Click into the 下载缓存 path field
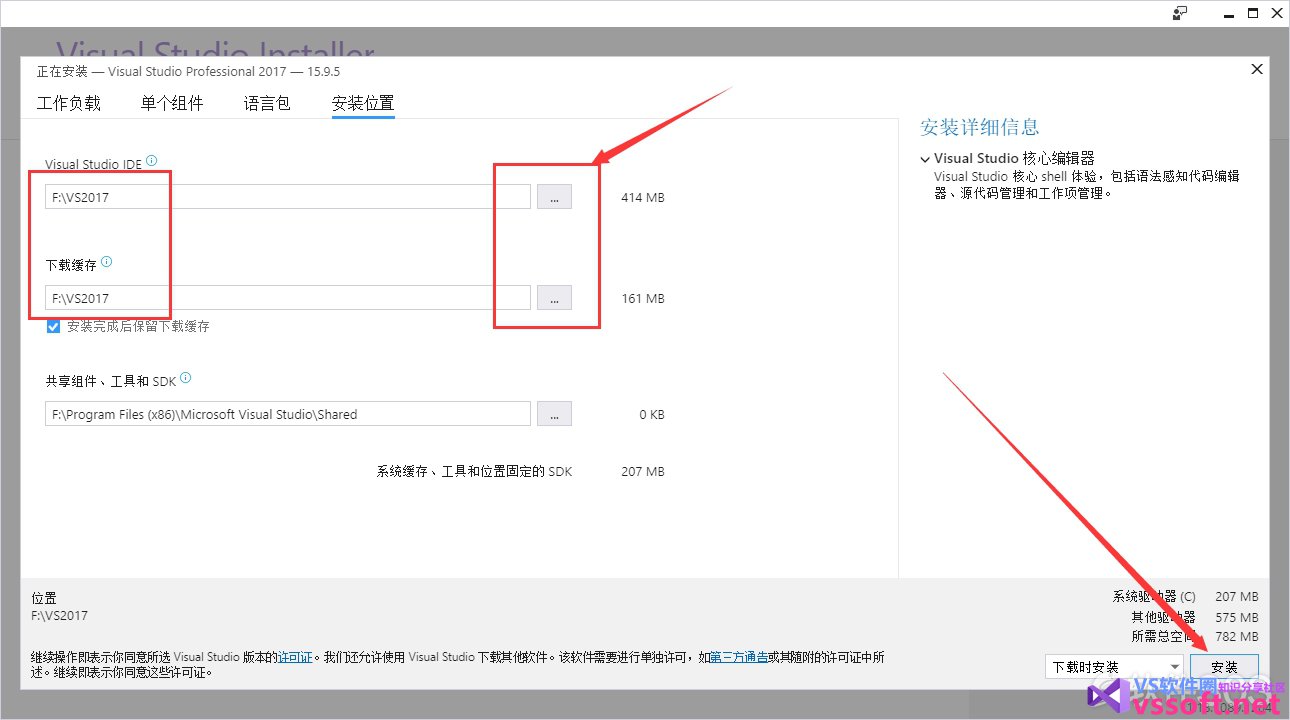The height and width of the screenshot is (720, 1290). 288,297
